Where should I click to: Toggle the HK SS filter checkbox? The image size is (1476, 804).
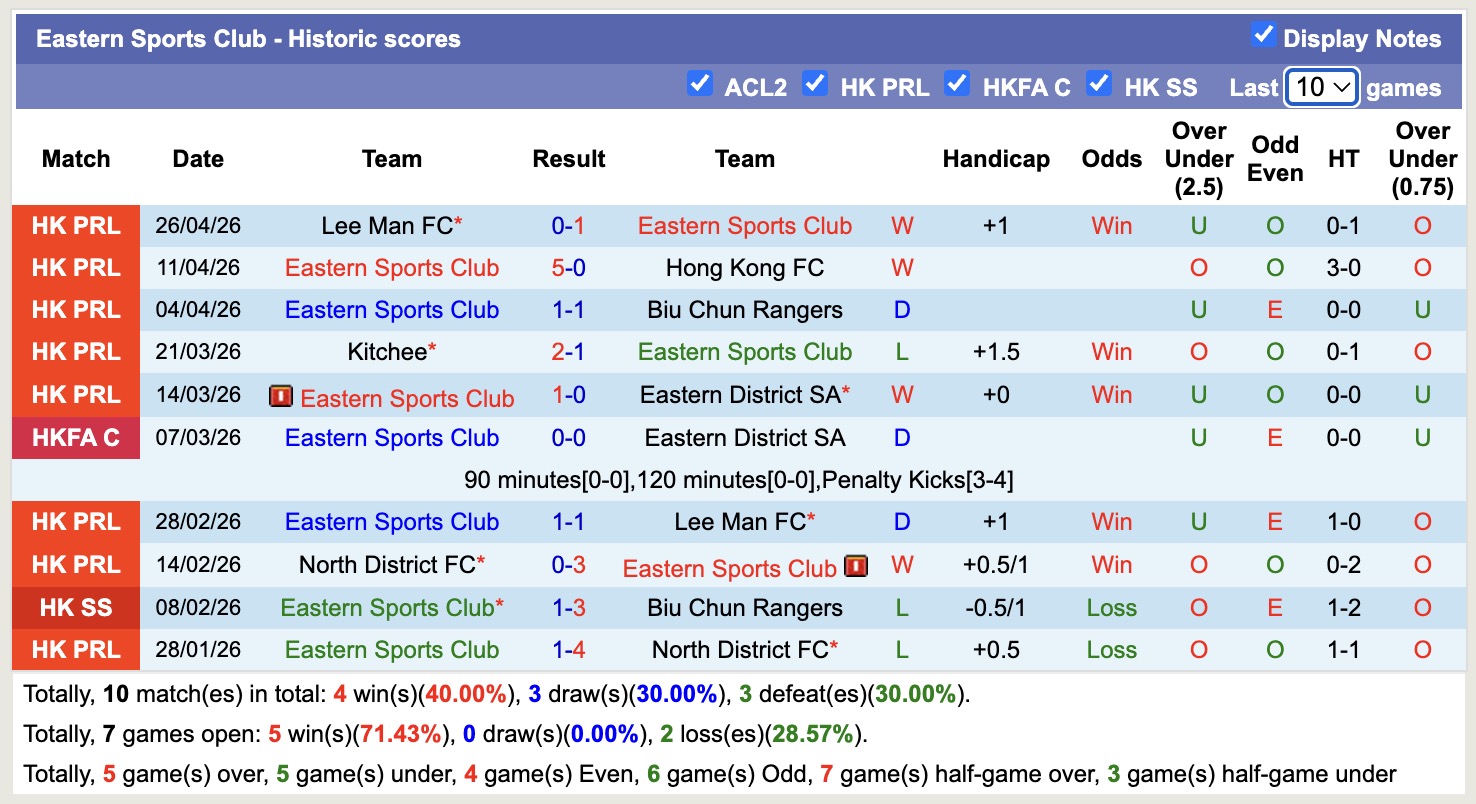pyautogui.click(x=1099, y=84)
